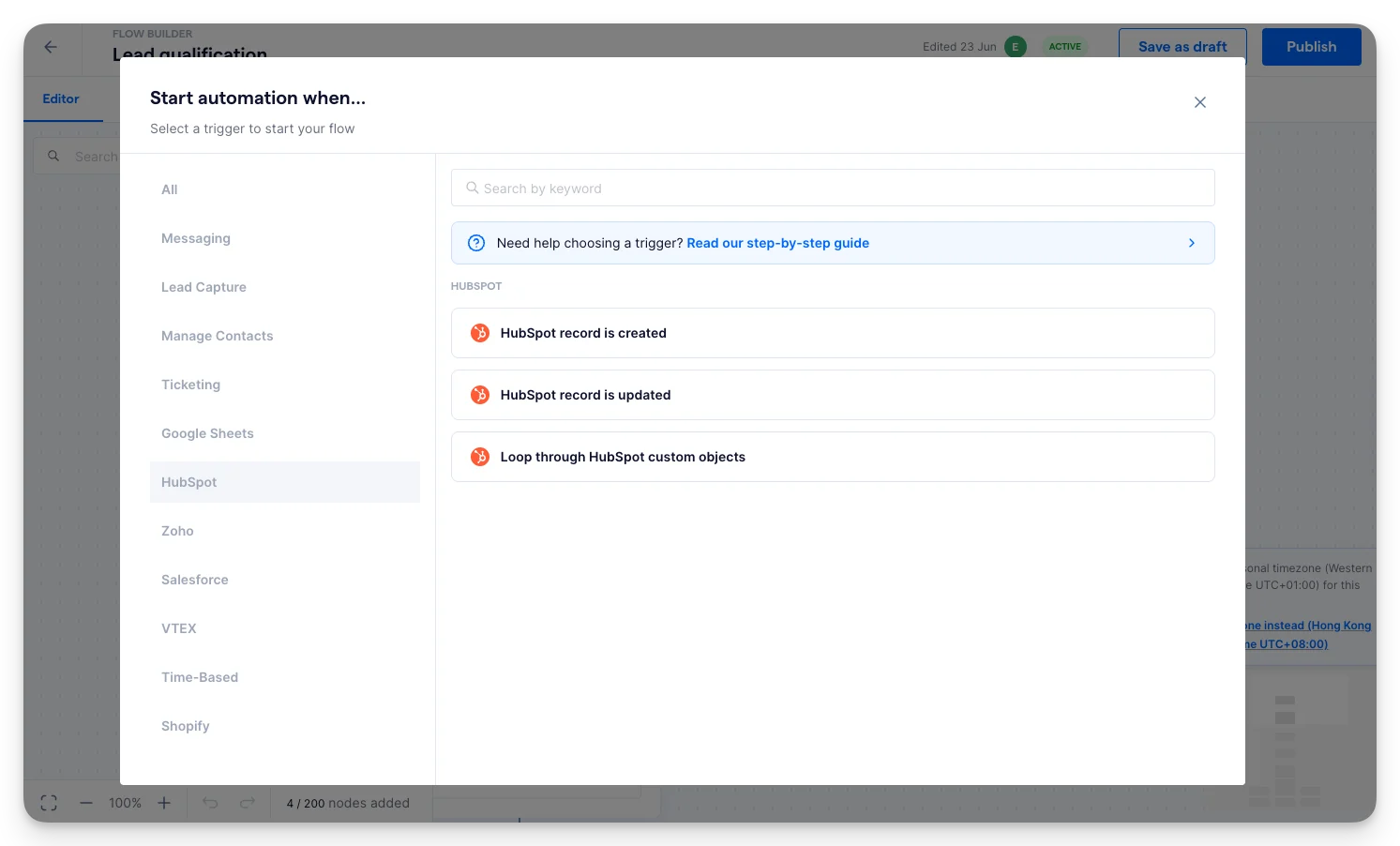The image size is (1400, 846).
Task: Undo last action in canvas toolbar
Action: (x=210, y=803)
